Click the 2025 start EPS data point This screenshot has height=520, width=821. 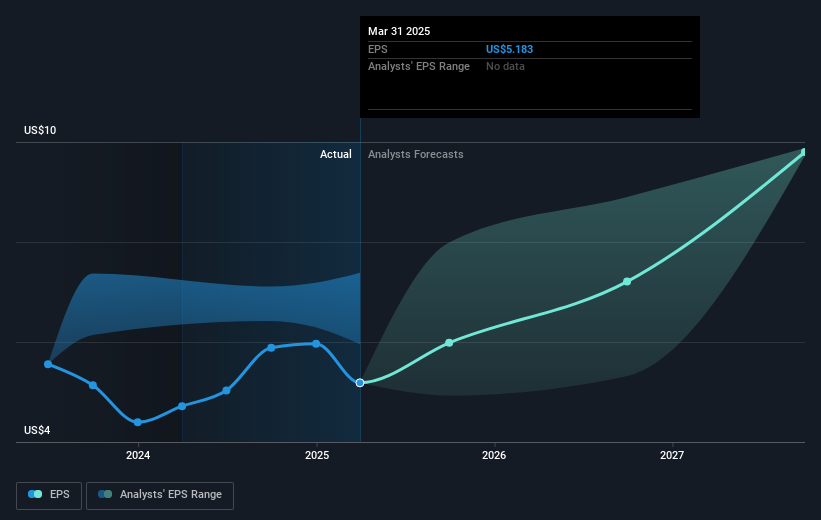316,344
